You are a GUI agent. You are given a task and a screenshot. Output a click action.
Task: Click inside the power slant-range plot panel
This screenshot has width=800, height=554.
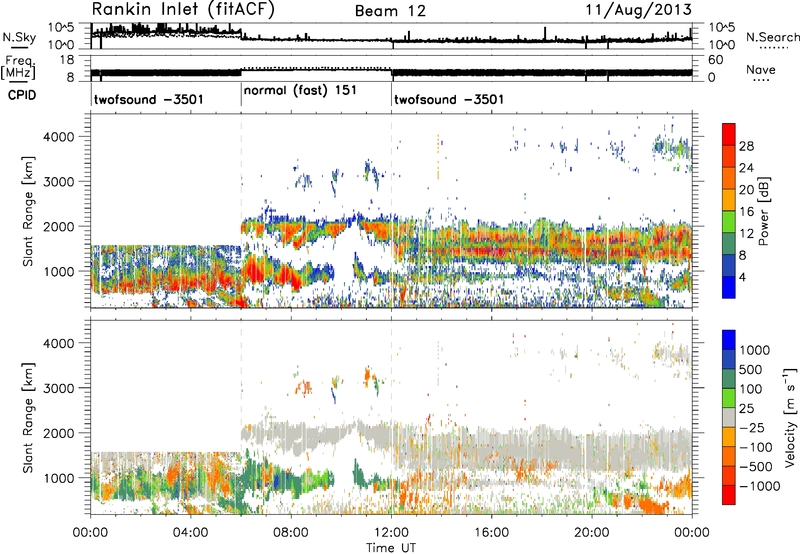(391, 211)
